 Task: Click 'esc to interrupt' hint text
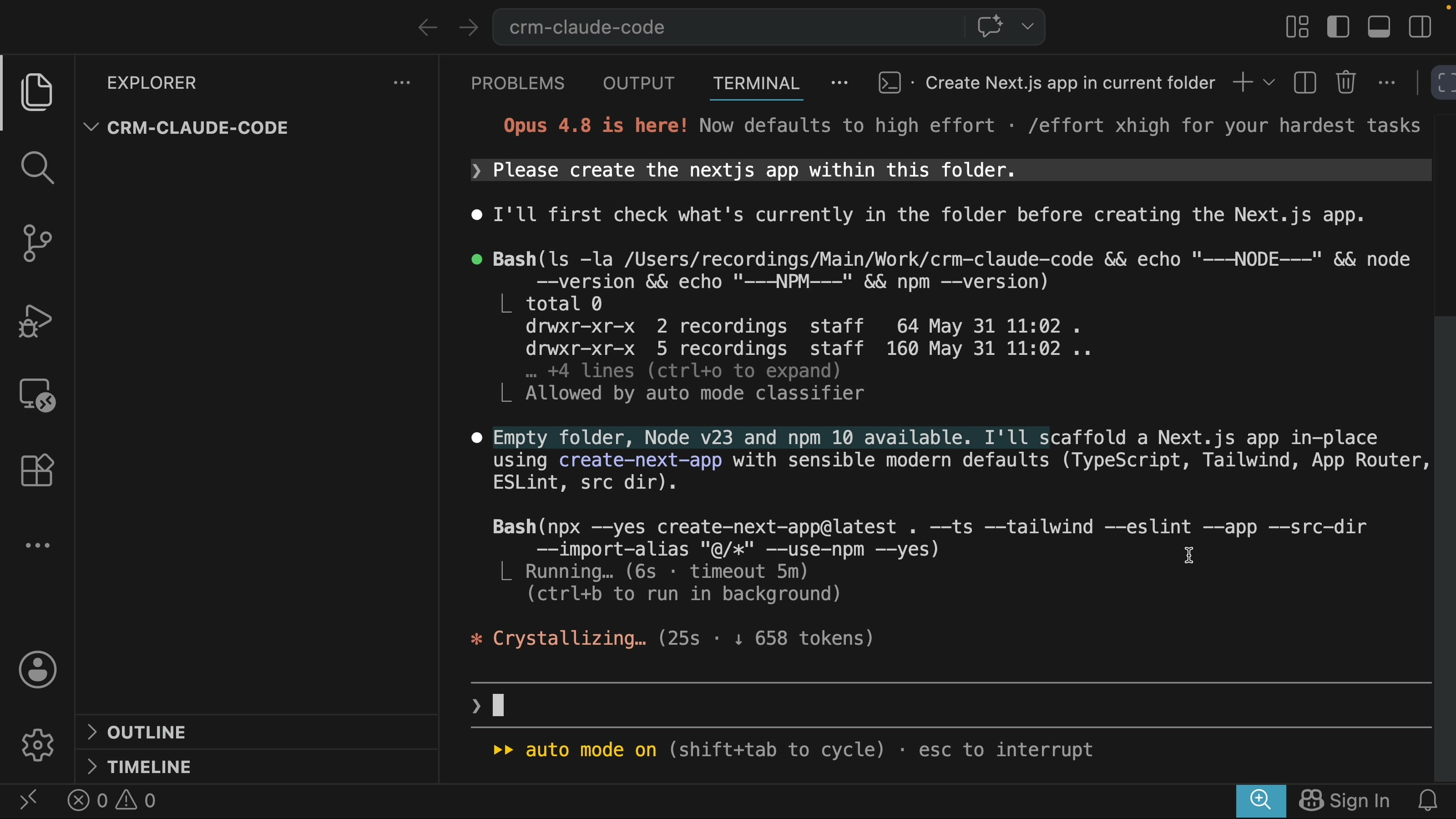pos(1005,749)
